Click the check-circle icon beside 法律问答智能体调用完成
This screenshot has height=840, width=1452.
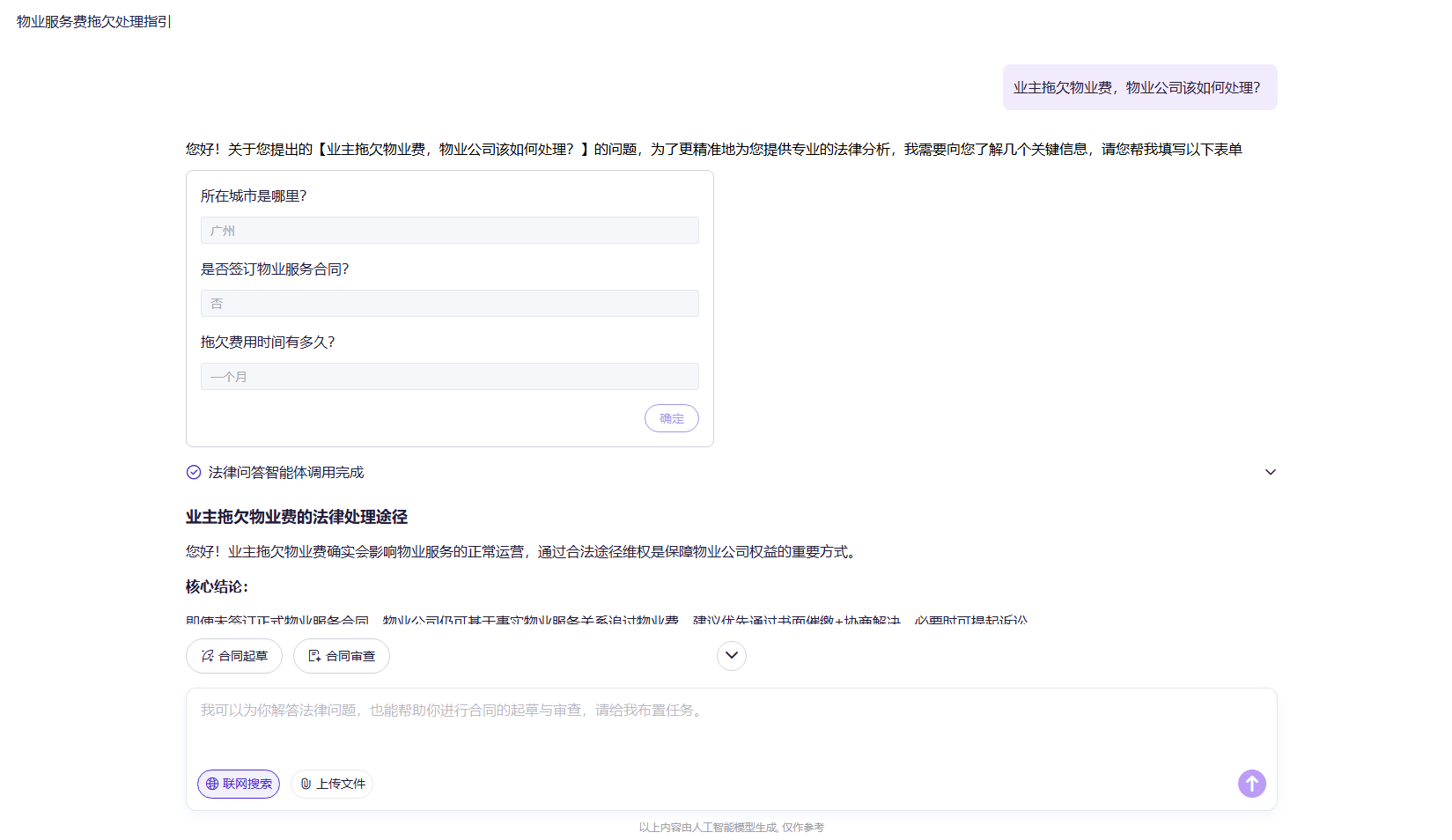(x=194, y=473)
